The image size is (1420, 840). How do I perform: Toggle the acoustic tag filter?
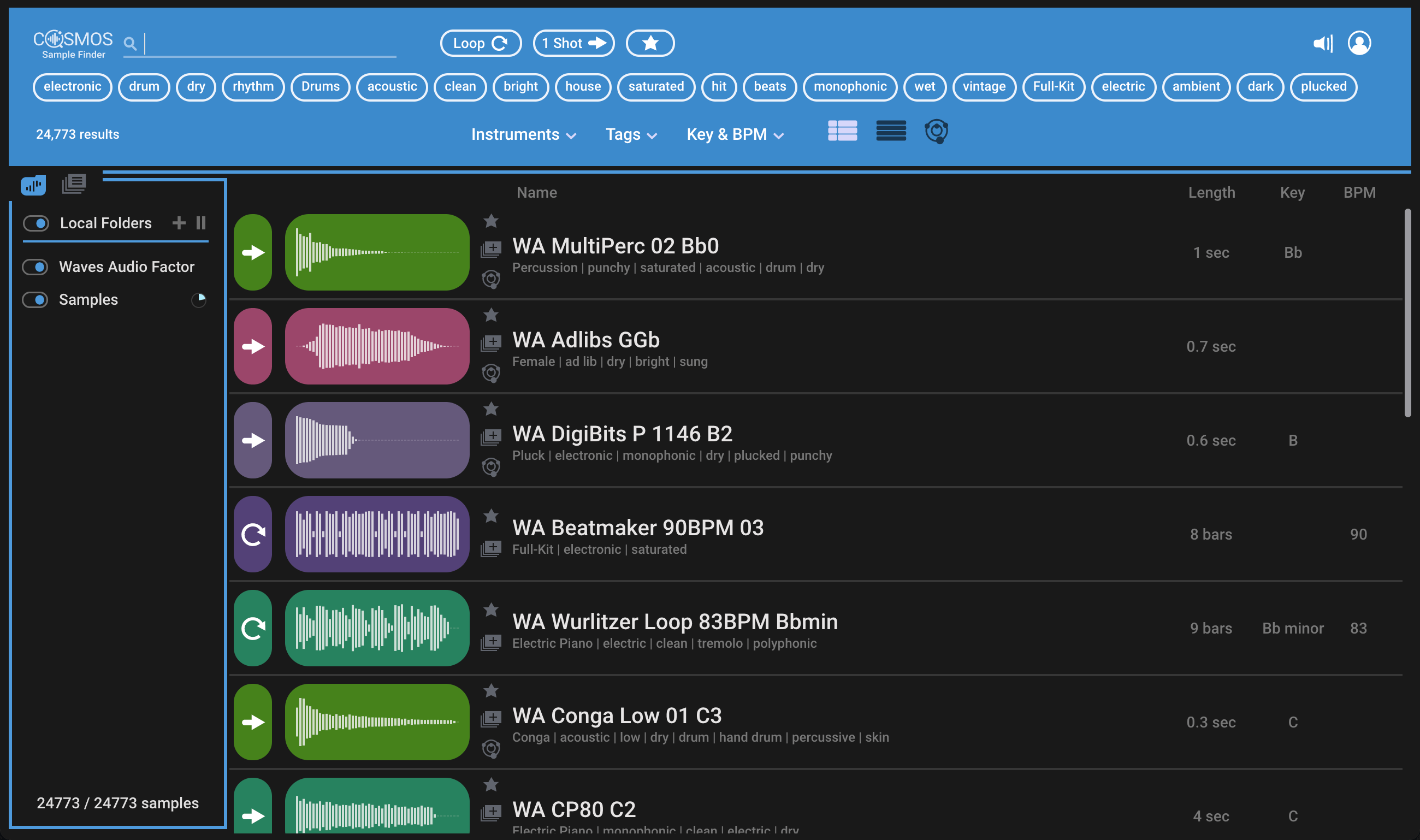(x=392, y=87)
